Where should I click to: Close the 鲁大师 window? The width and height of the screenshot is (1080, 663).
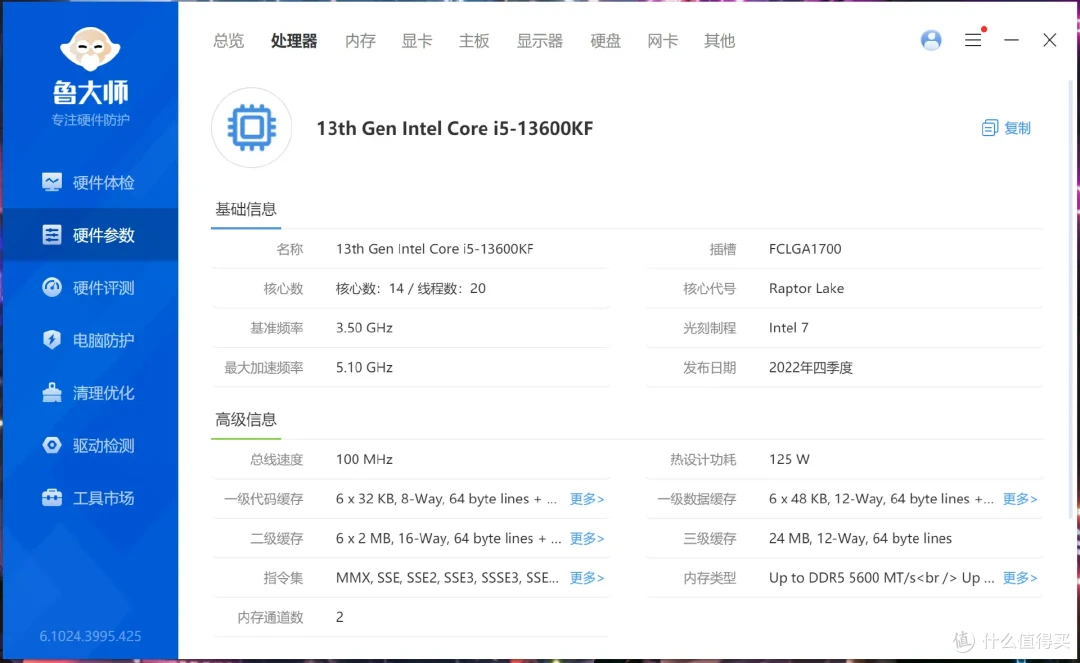[1049, 40]
